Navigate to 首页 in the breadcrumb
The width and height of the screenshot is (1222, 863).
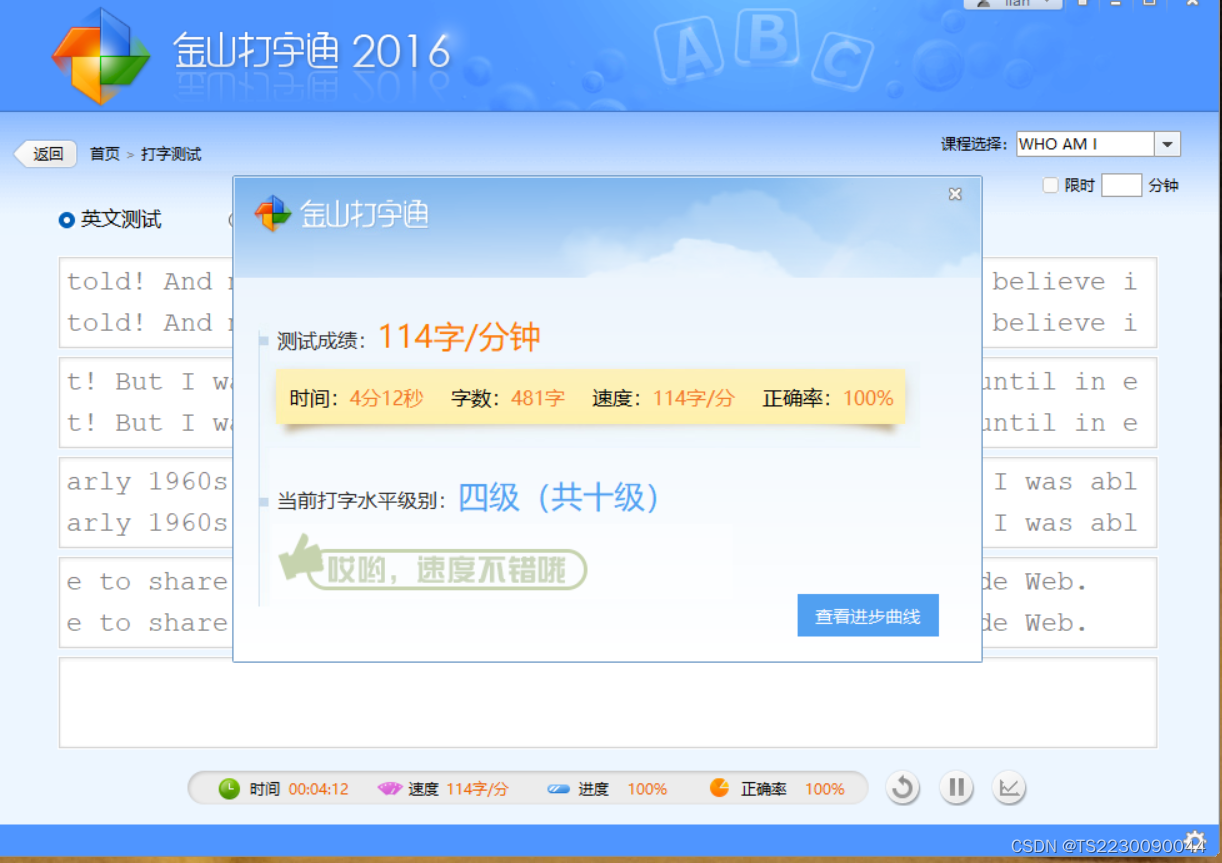point(104,154)
